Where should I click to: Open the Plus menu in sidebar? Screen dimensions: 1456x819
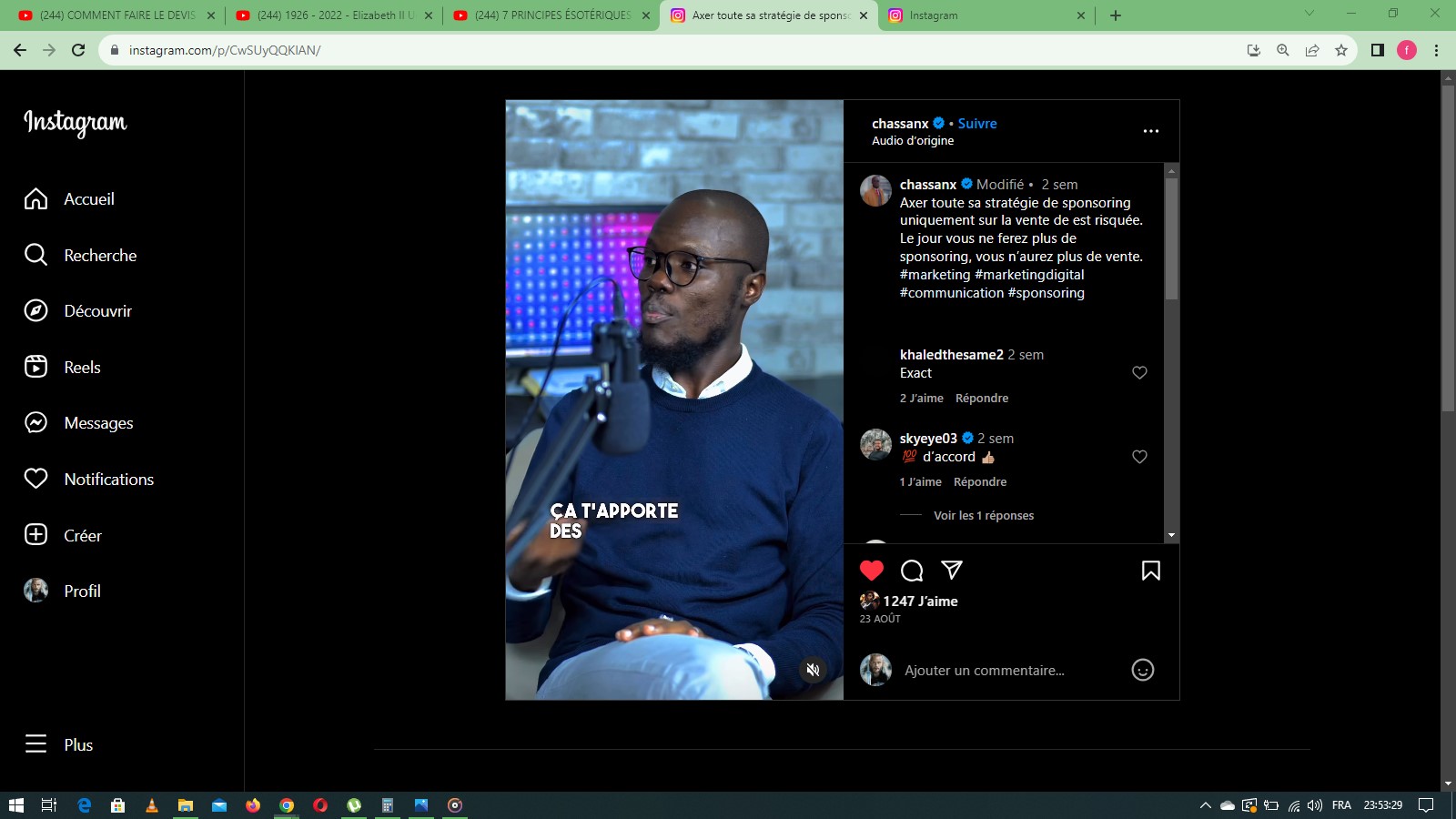tap(59, 744)
